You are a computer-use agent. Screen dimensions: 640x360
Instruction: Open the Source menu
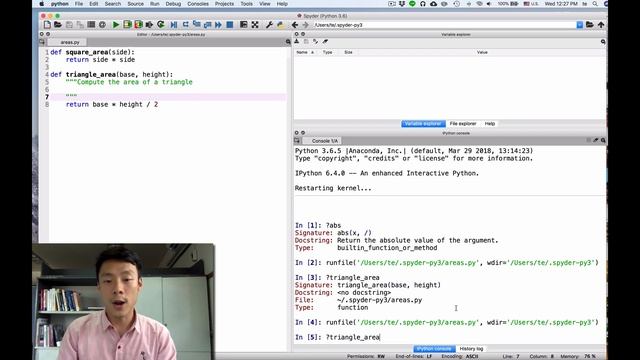coord(136,4)
